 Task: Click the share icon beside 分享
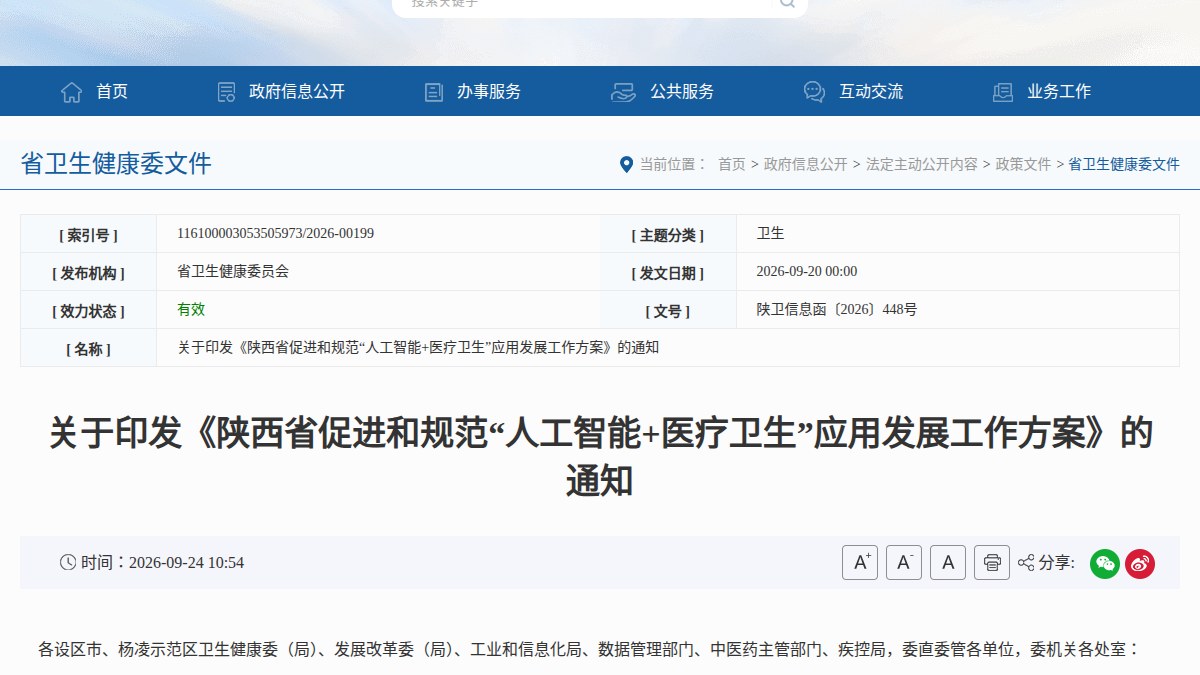coord(1026,563)
